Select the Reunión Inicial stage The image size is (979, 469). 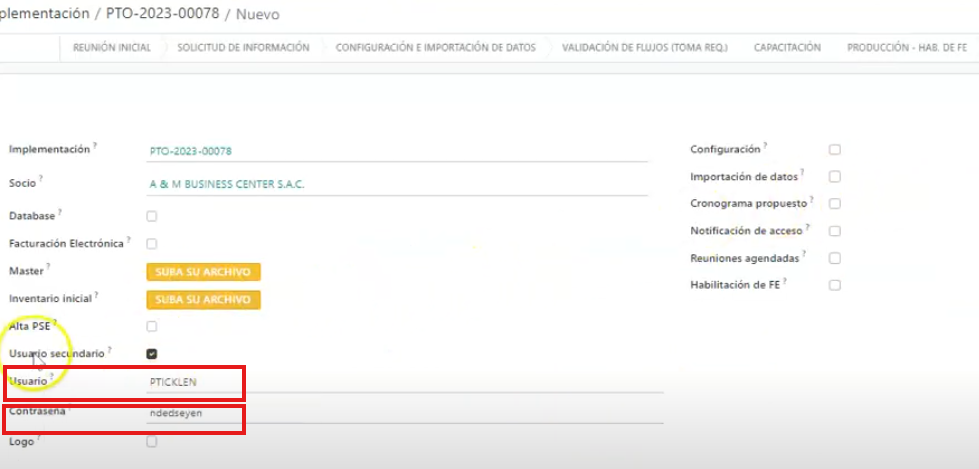(x=112, y=48)
